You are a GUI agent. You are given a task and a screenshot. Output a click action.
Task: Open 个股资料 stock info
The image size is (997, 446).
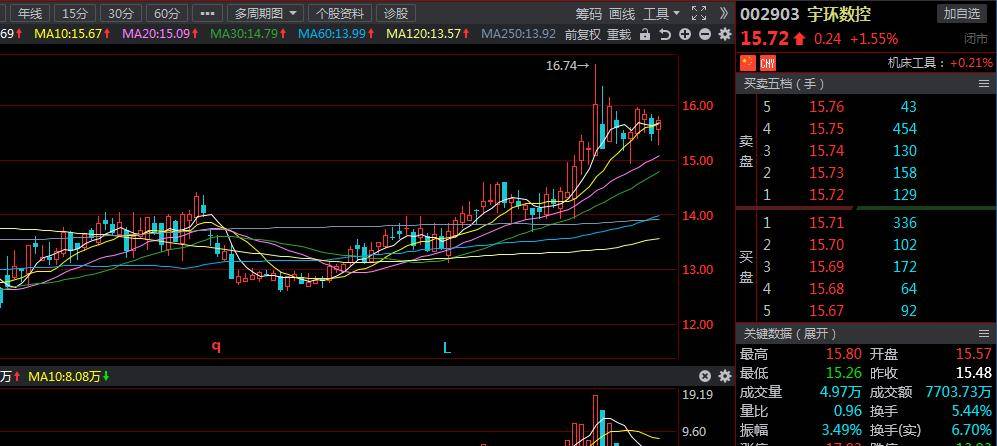point(340,13)
